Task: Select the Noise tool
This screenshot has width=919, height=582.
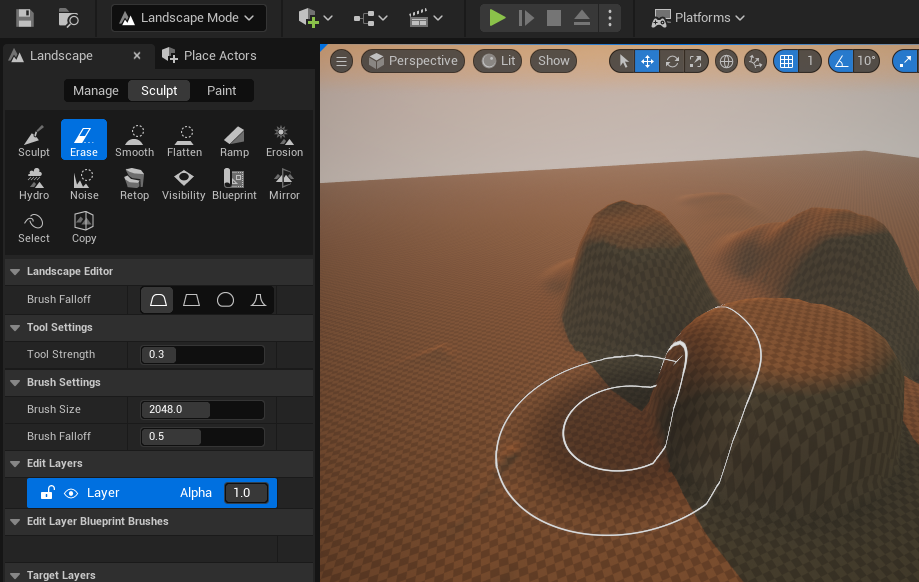Action: 84,183
